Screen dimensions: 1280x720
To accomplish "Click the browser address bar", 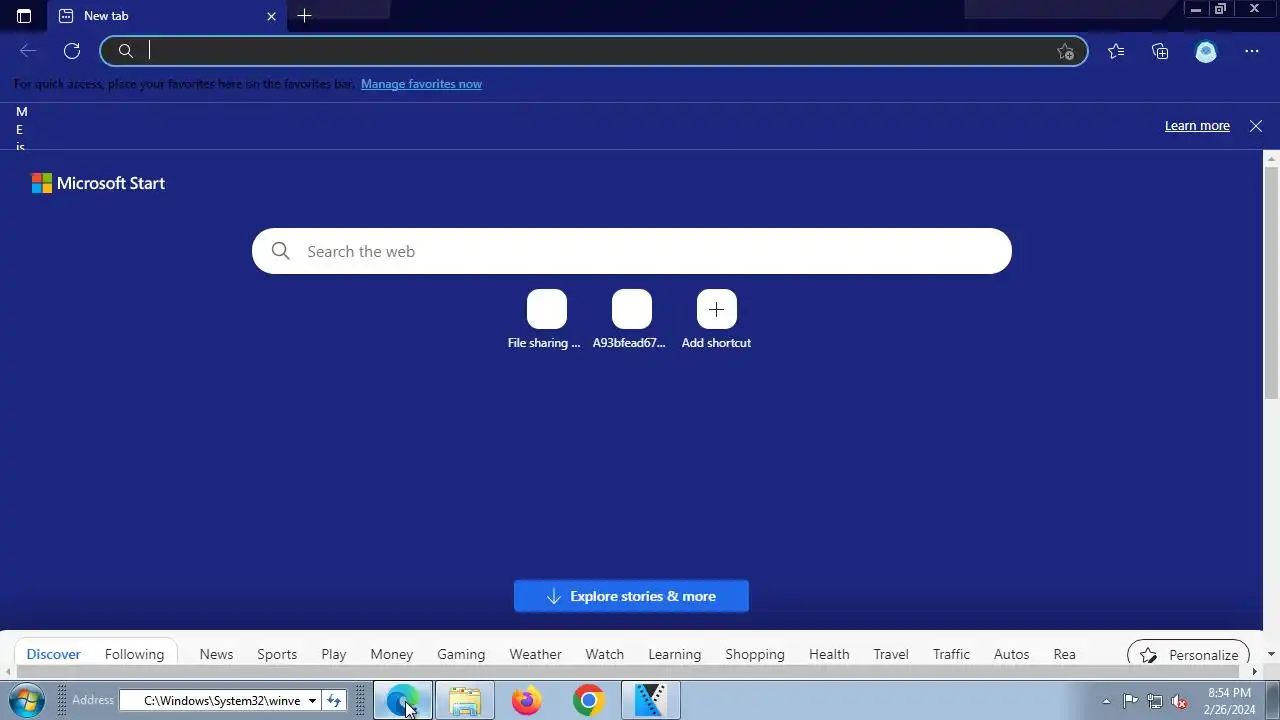I will coord(595,51).
